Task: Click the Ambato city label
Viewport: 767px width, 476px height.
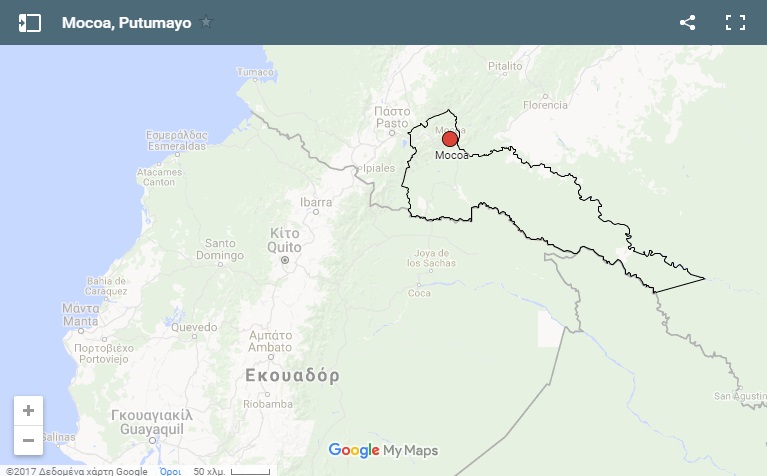Action: coord(270,347)
